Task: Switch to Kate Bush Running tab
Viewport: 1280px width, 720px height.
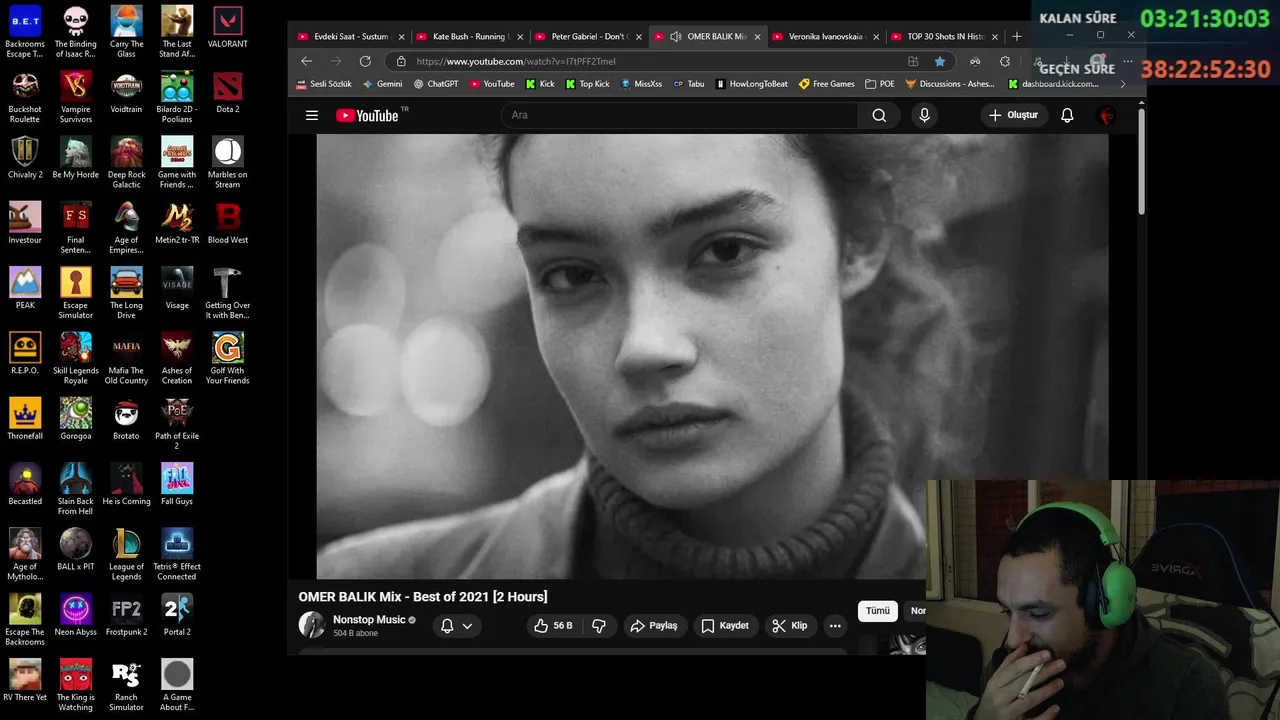Action: point(469,37)
